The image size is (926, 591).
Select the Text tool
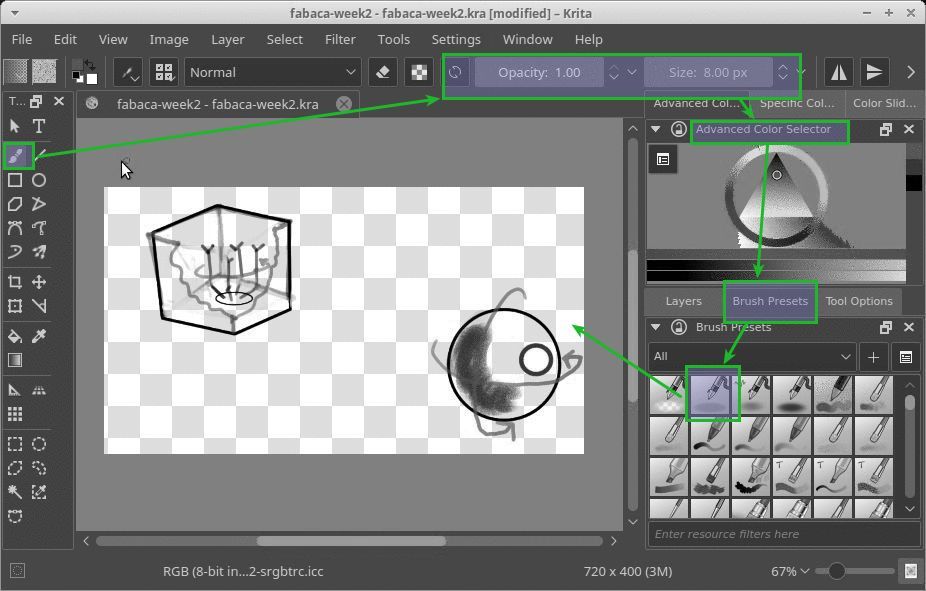click(x=38, y=126)
